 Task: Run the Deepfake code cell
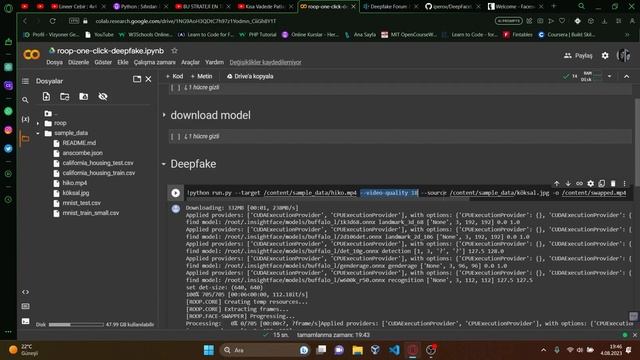point(176,193)
